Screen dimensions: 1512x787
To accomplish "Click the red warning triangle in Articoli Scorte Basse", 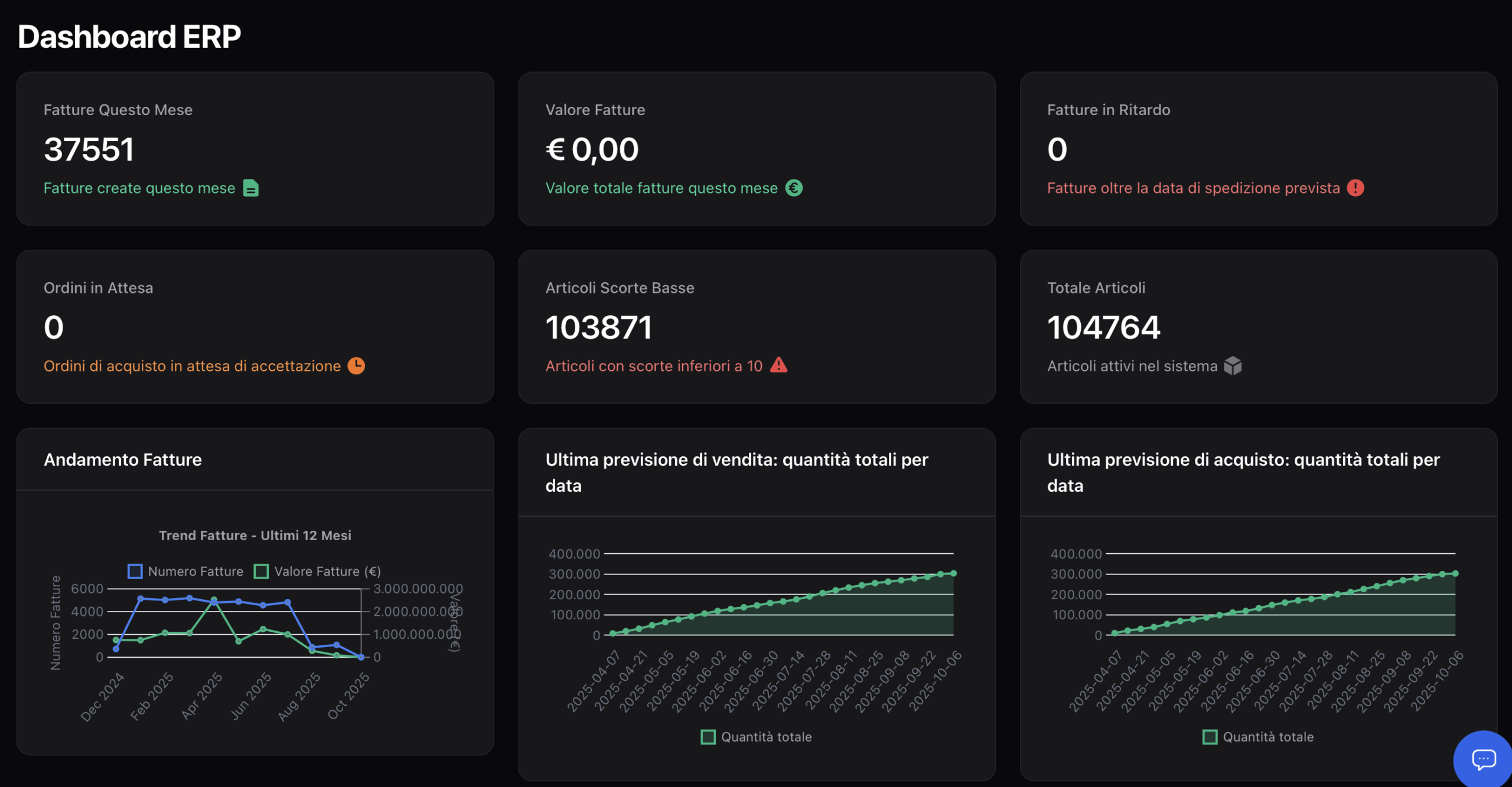I will tap(779, 365).
